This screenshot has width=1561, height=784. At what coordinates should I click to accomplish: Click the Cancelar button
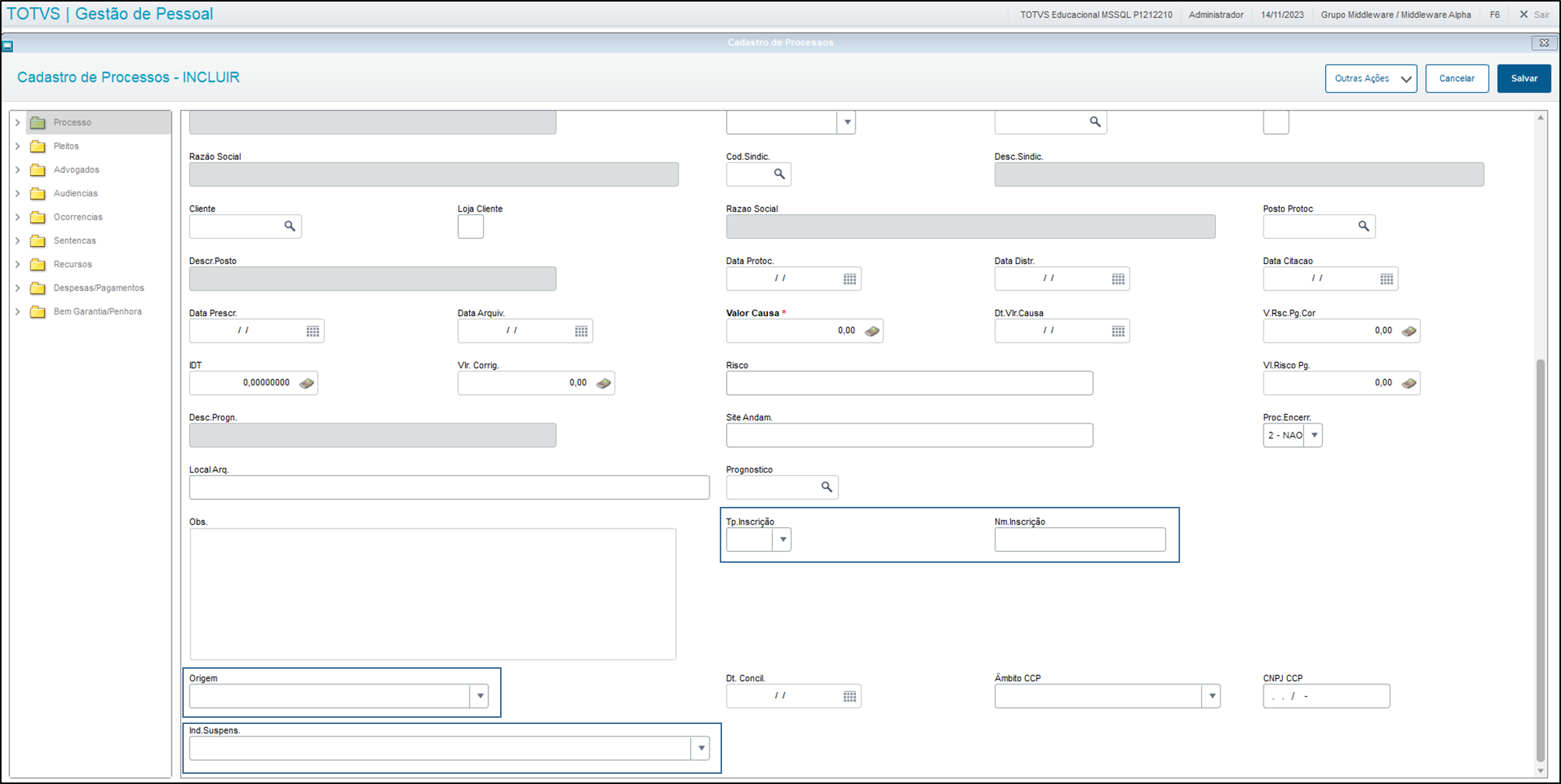[1457, 79]
